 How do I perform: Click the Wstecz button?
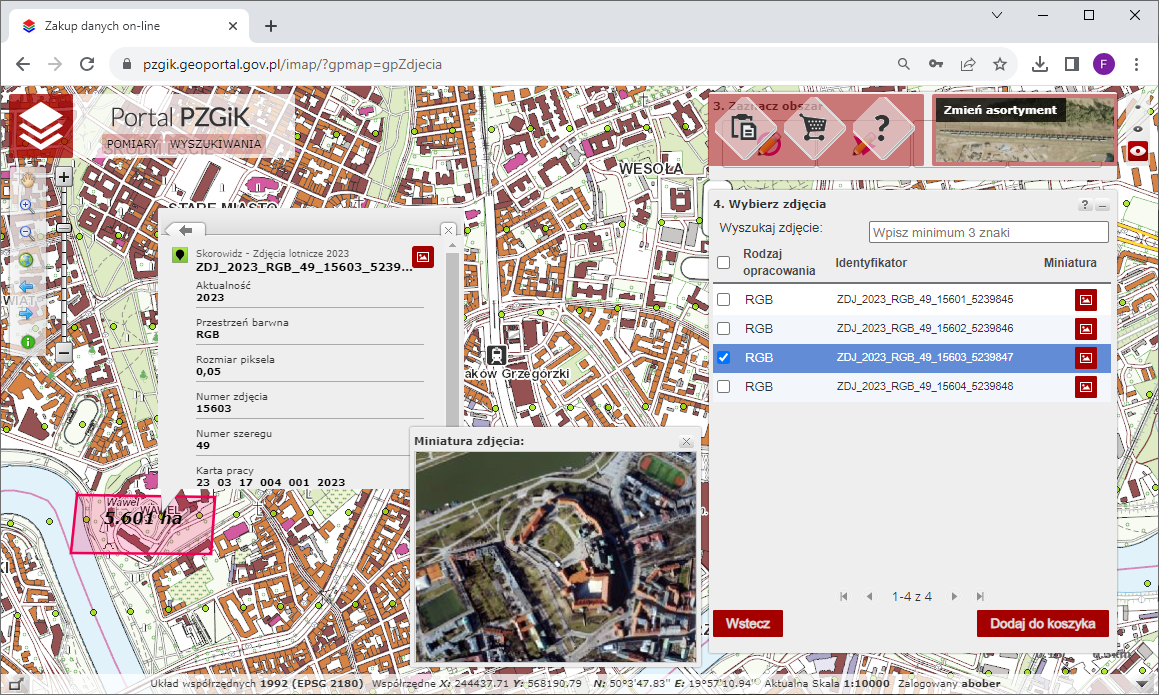tap(747, 624)
